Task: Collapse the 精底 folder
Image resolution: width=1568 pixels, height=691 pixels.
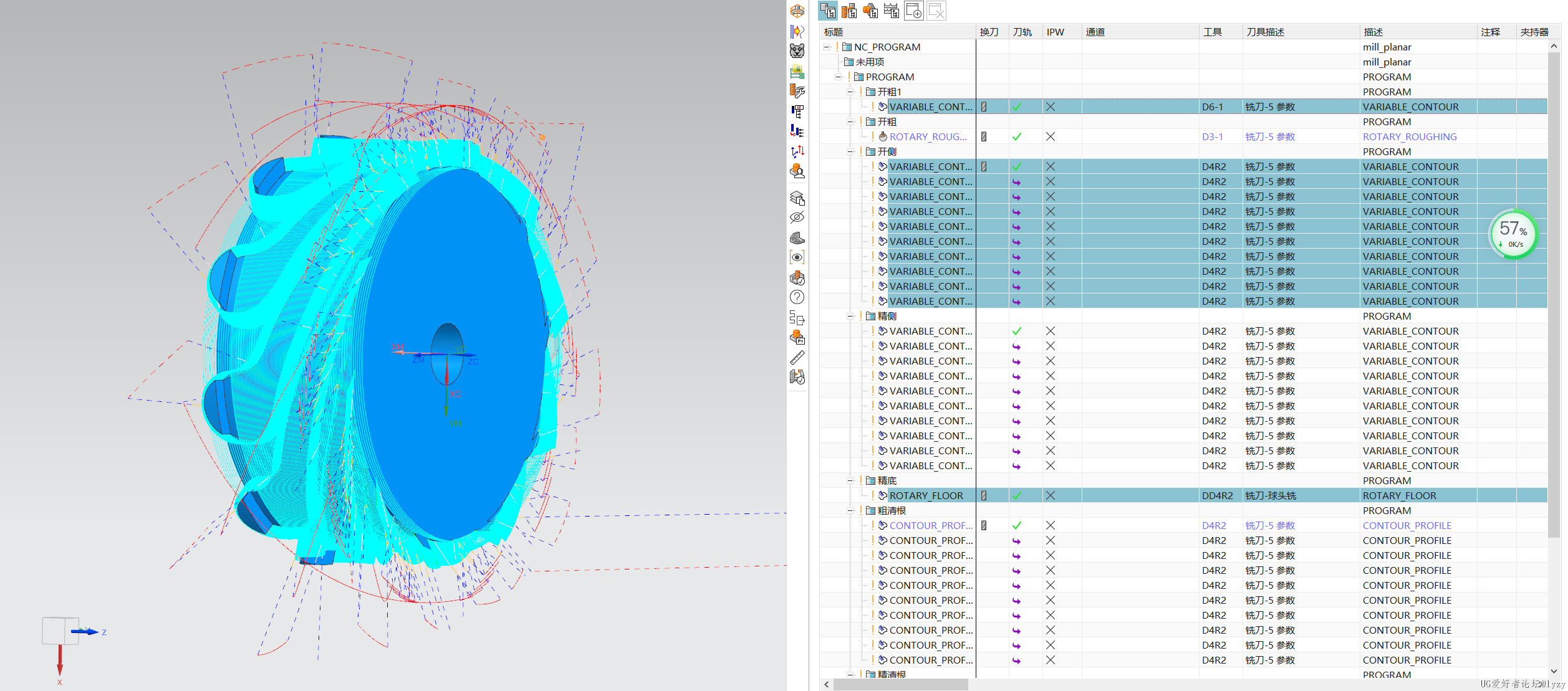Action: (850, 480)
